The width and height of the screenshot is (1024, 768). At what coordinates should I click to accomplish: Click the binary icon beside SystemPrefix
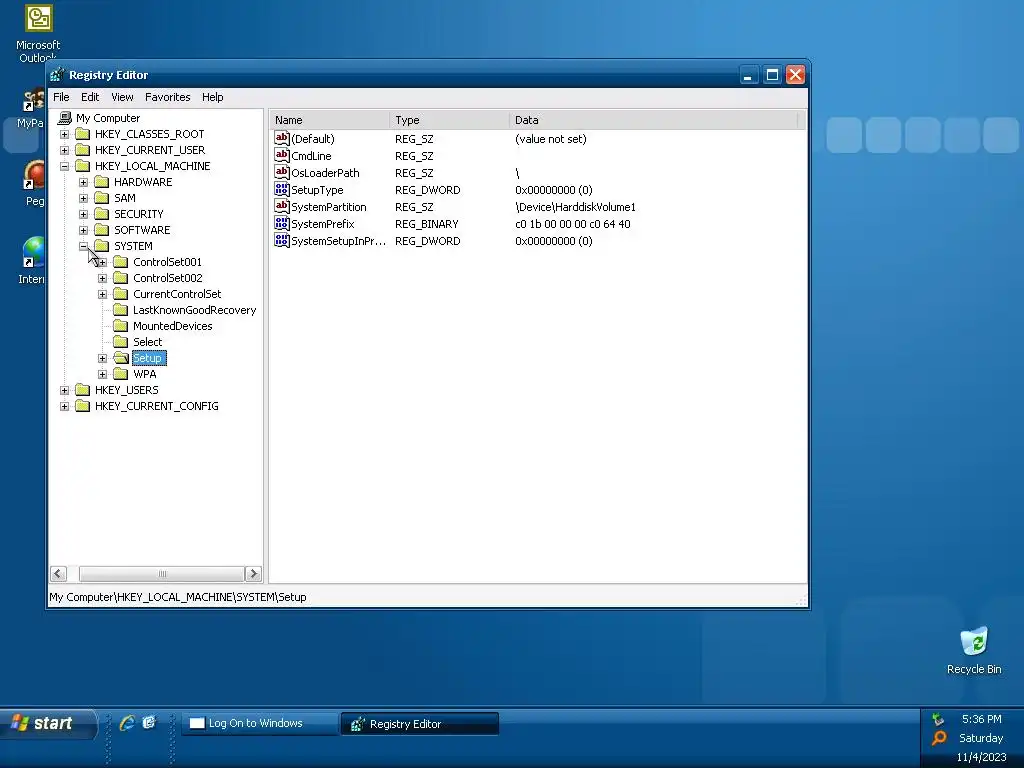pos(281,223)
